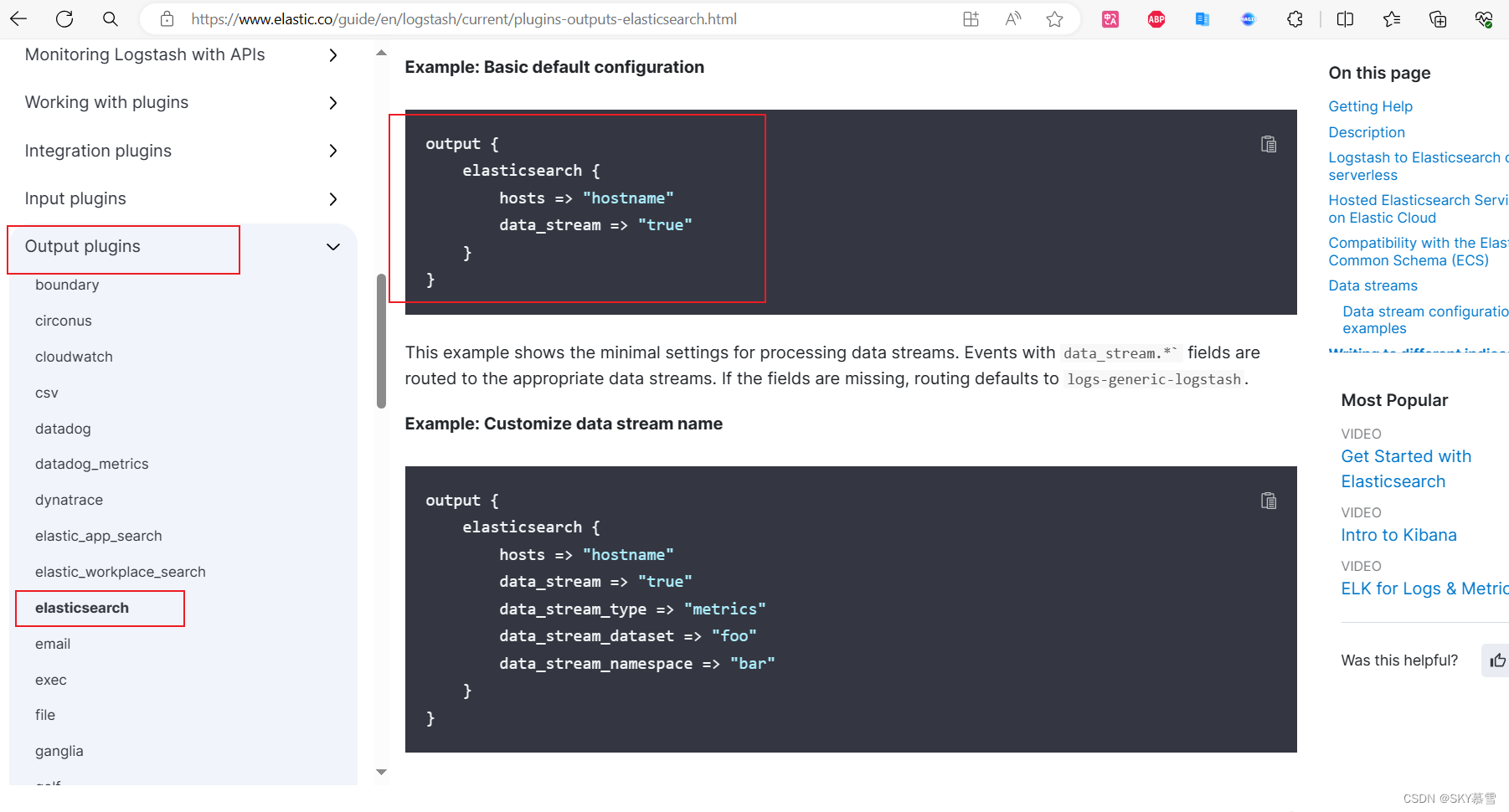This screenshot has height=812, width=1509.
Task: Select dynatrace output plugin
Action: 69,500
